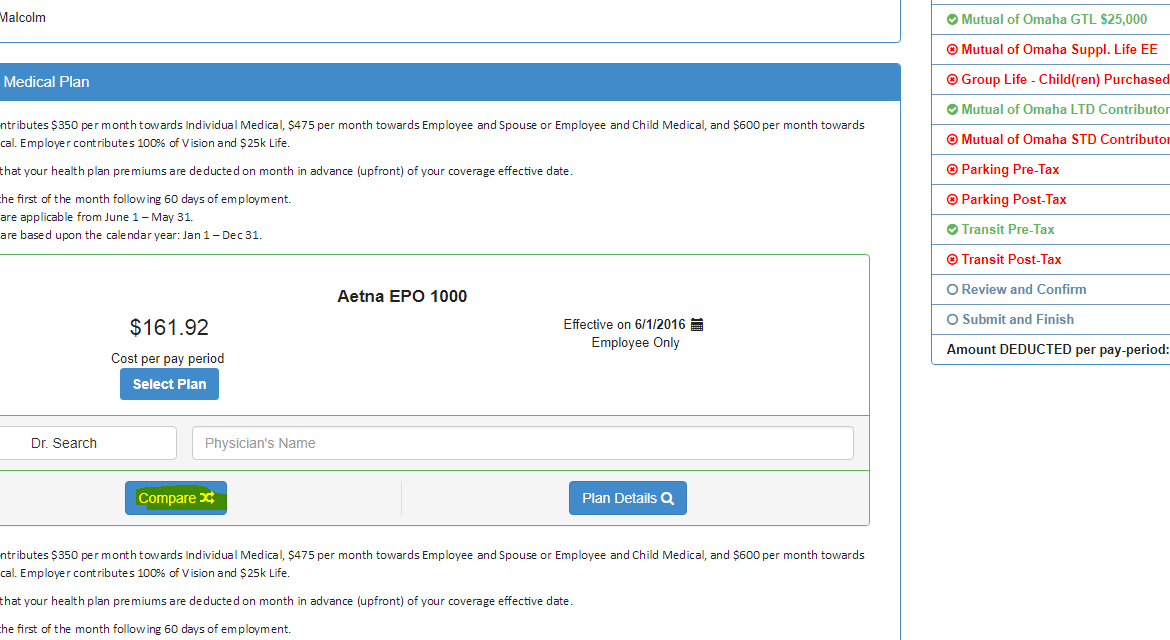The width and height of the screenshot is (1170, 640).
Task: Click the calendar icon beside effective date
Action: point(697,325)
